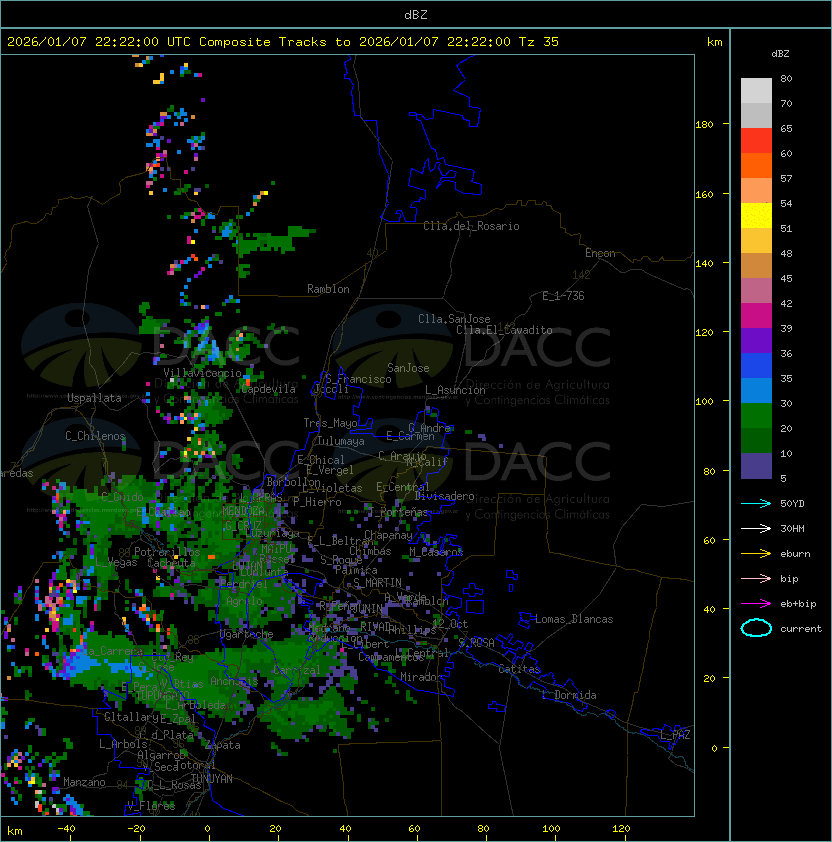The width and height of the screenshot is (832, 842).
Task: Select the magenta 39-42 dBZ swatch
Action: (x=756, y=316)
